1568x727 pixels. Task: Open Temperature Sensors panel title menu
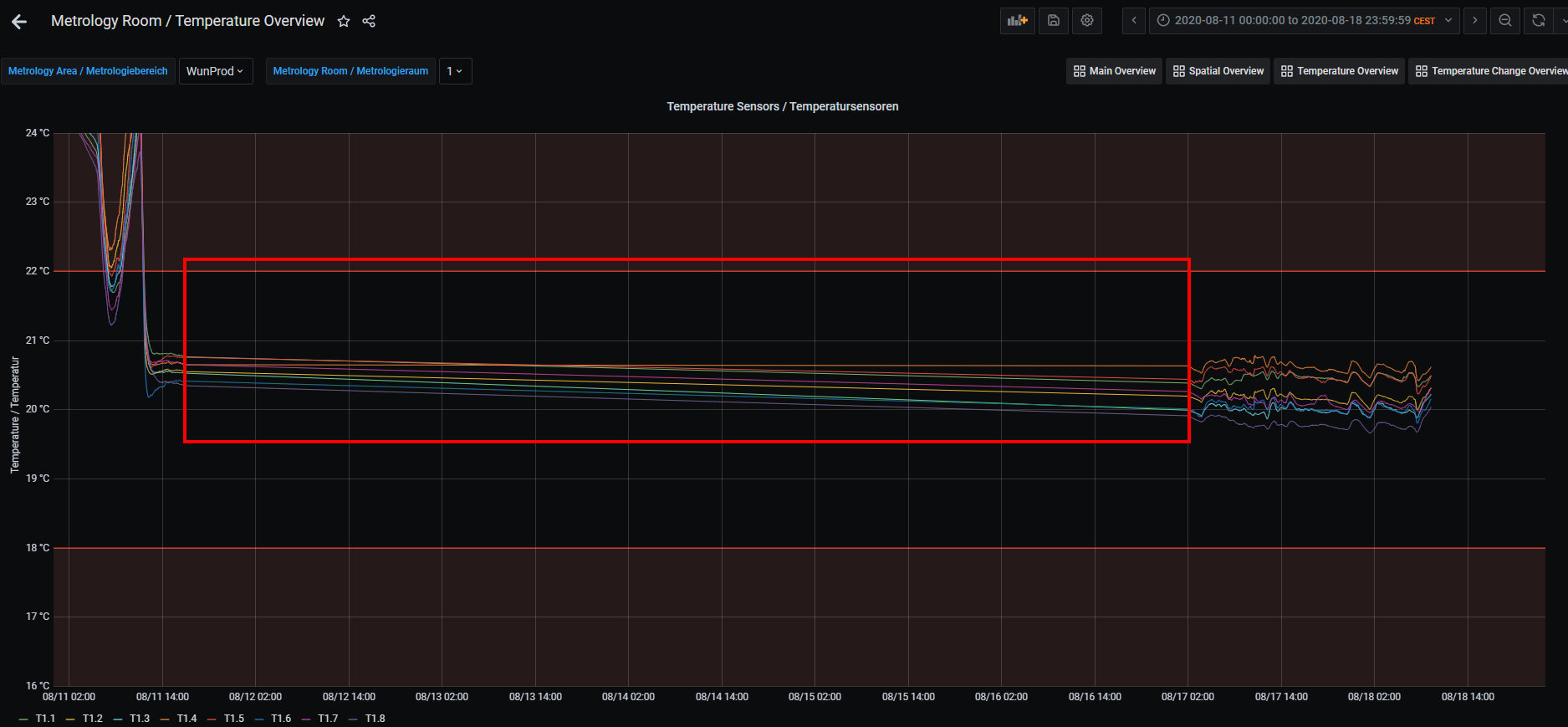tap(783, 106)
